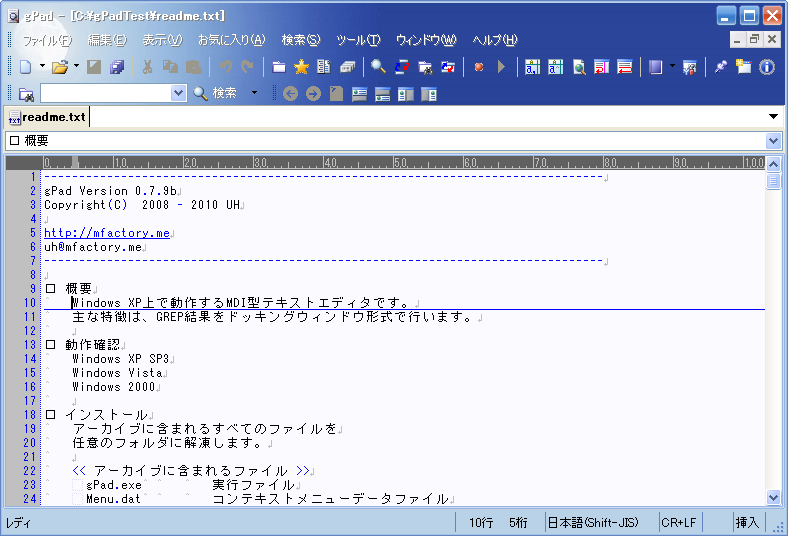
Task: Open the ファイル(F) menu
Action: [x=46, y=40]
